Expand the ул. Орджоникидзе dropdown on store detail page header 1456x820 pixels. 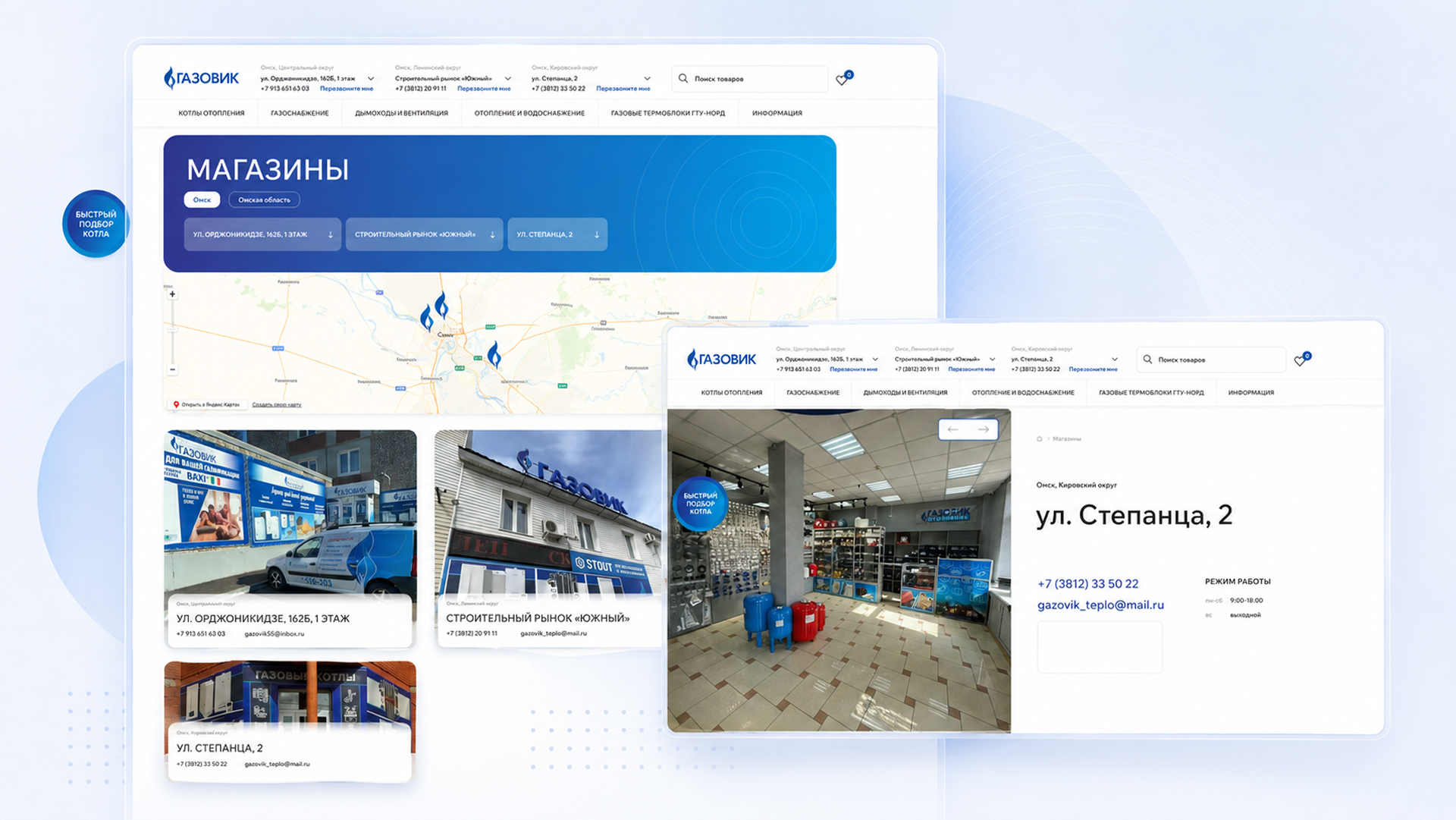point(875,360)
